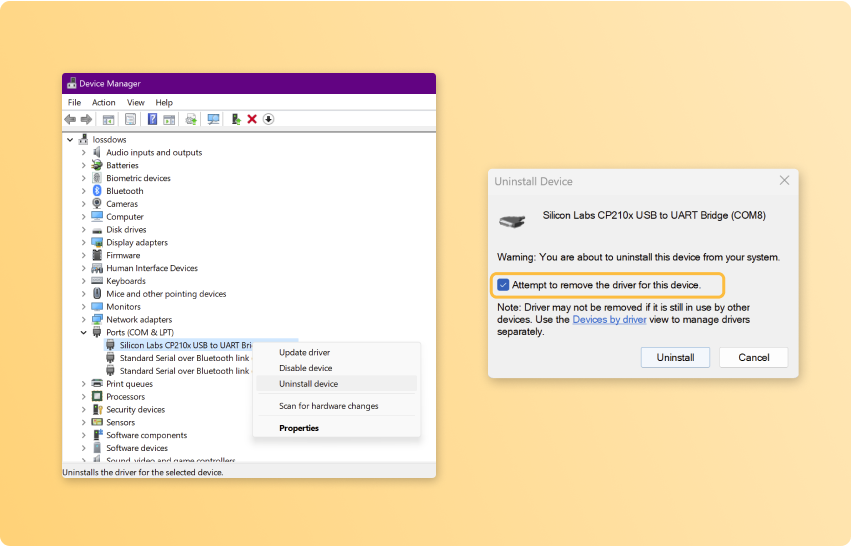Open the 'Devices by driver' link
851x546 pixels.
coord(609,320)
